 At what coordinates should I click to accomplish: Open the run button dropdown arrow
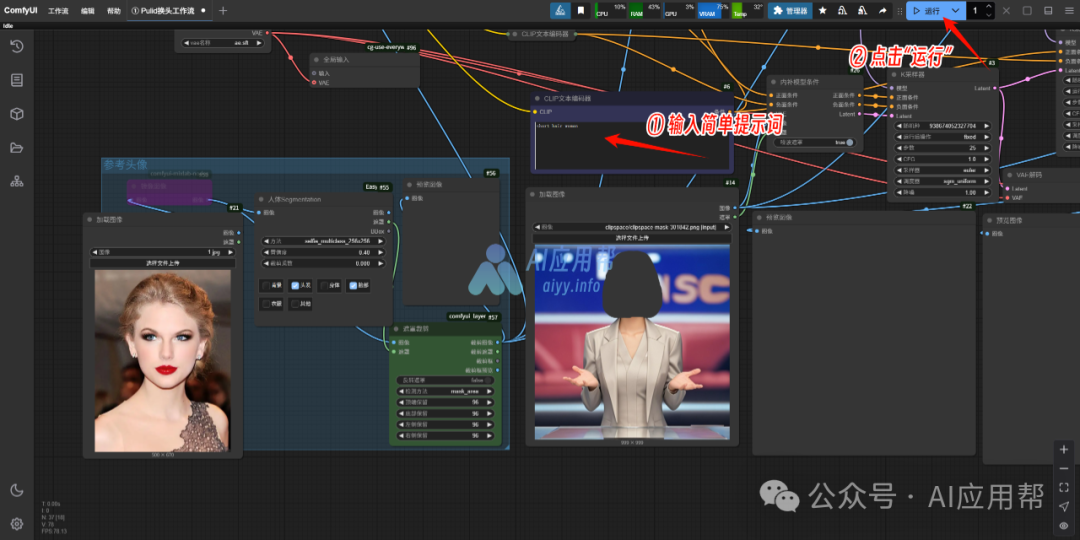955,10
